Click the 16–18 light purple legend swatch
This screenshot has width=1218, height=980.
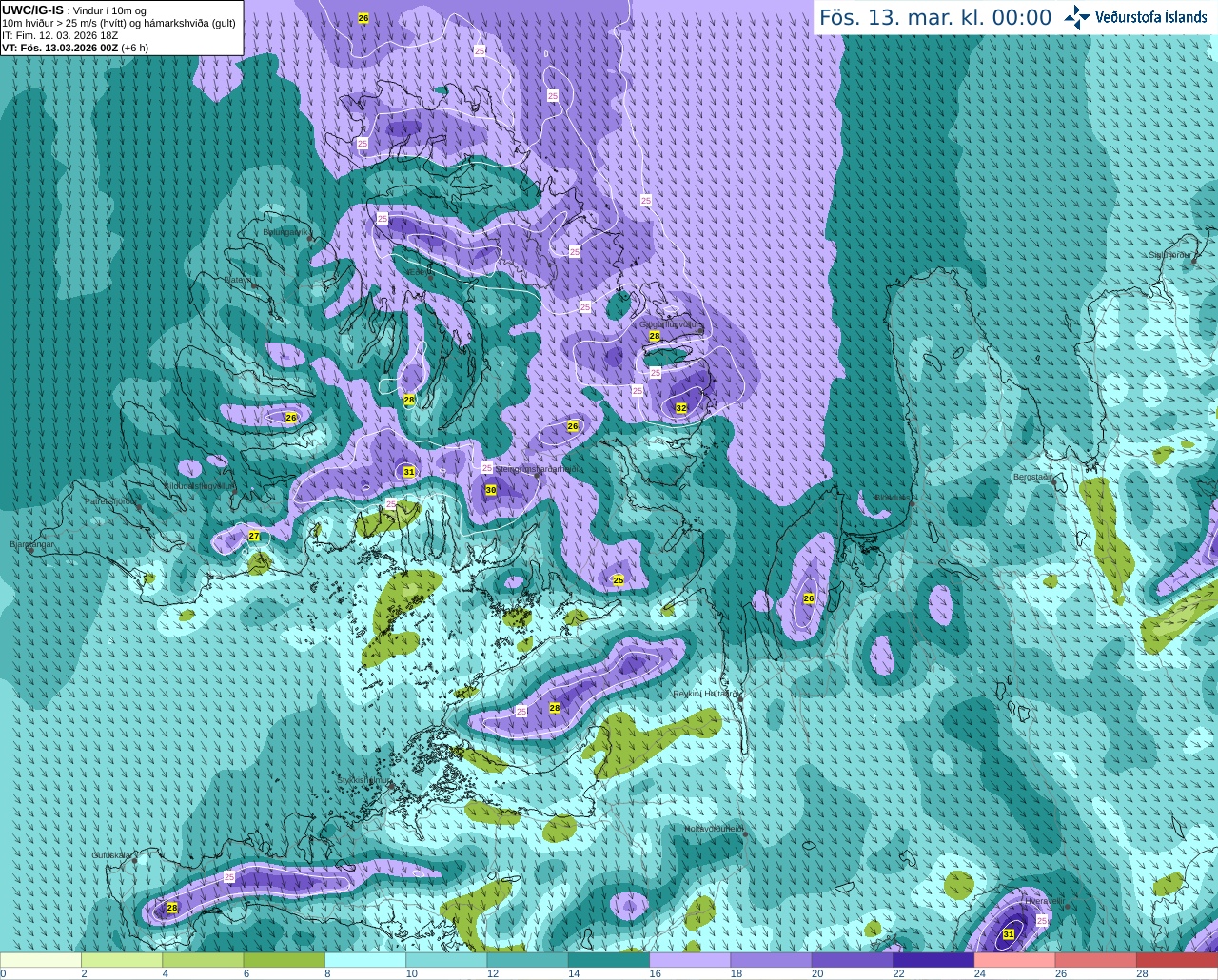(690, 960)
